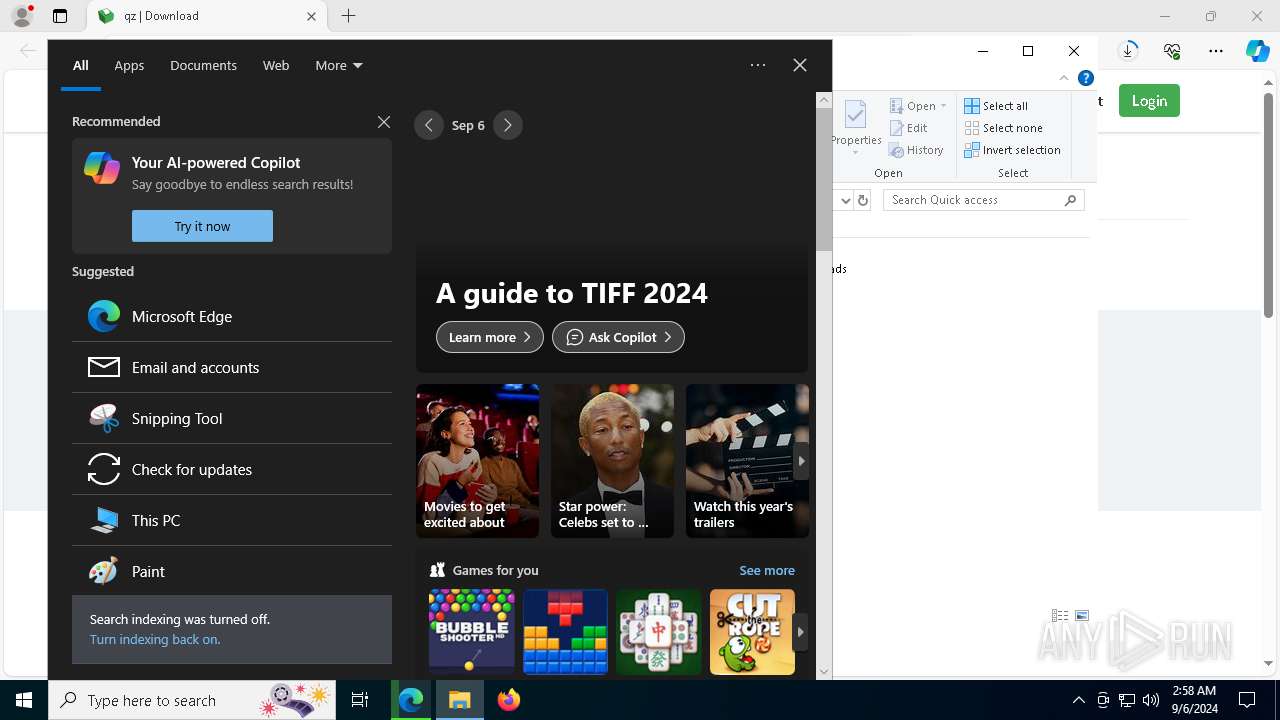This screenshot has height=720, width=1280.
Task: Click Select none in File Explorer
Action: (1004, 128)
